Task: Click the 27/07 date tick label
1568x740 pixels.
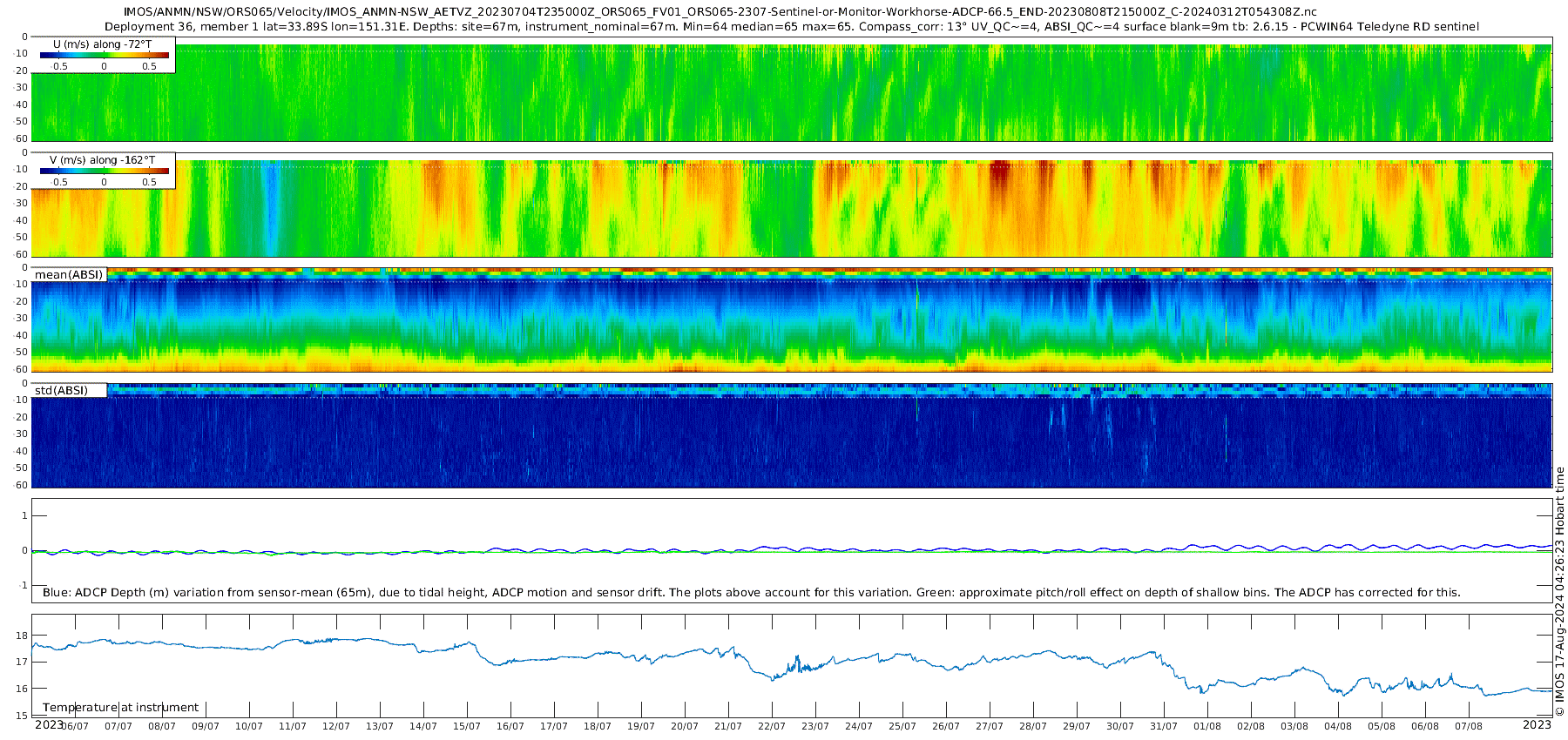Action: [990, 726]
